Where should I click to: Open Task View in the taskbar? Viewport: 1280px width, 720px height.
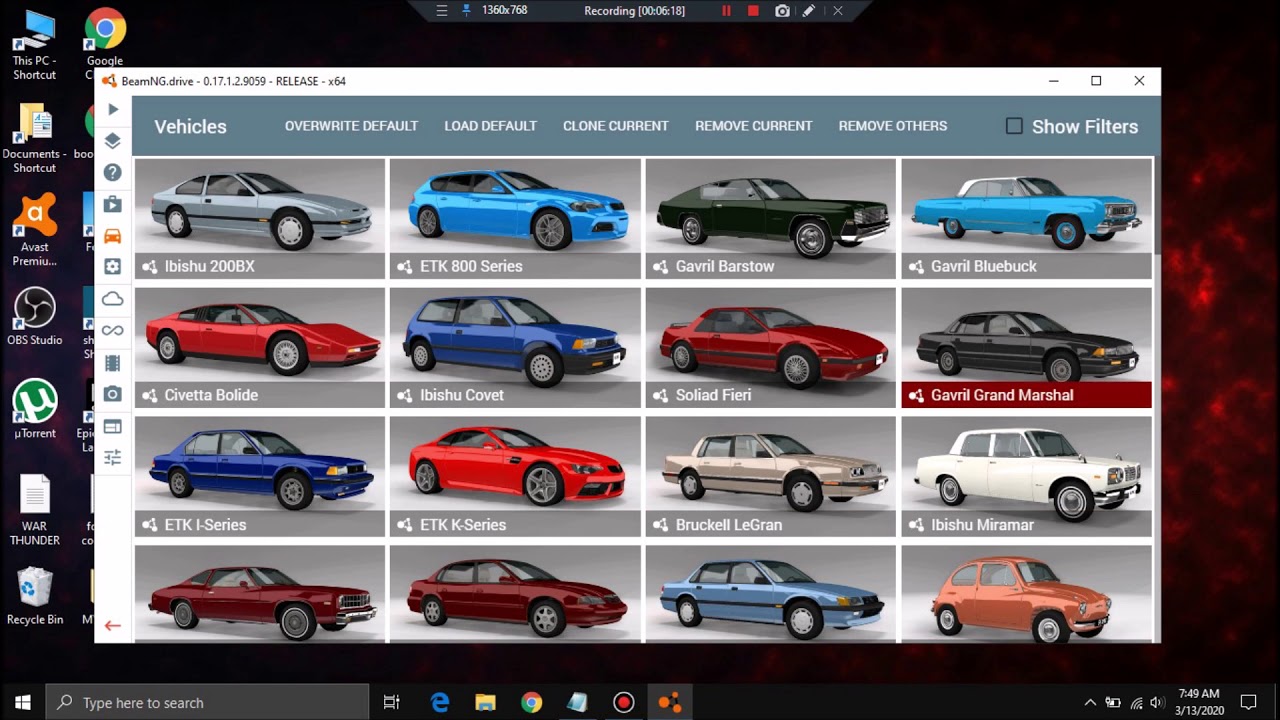(x=392, y=702)
